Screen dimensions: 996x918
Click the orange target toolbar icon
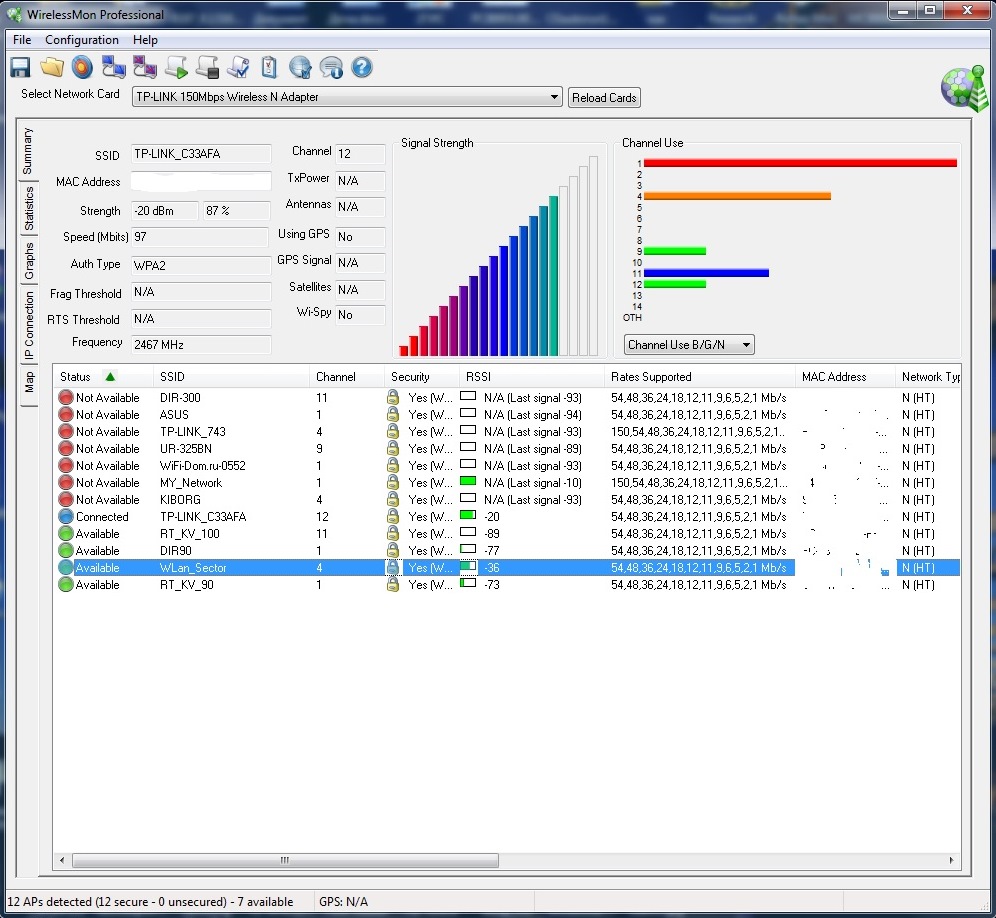[x=82, y=68]
